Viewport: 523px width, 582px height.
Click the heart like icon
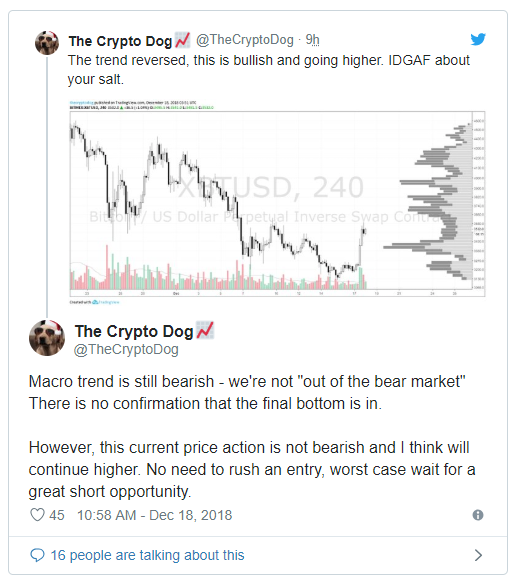click(x=37, y=515)
